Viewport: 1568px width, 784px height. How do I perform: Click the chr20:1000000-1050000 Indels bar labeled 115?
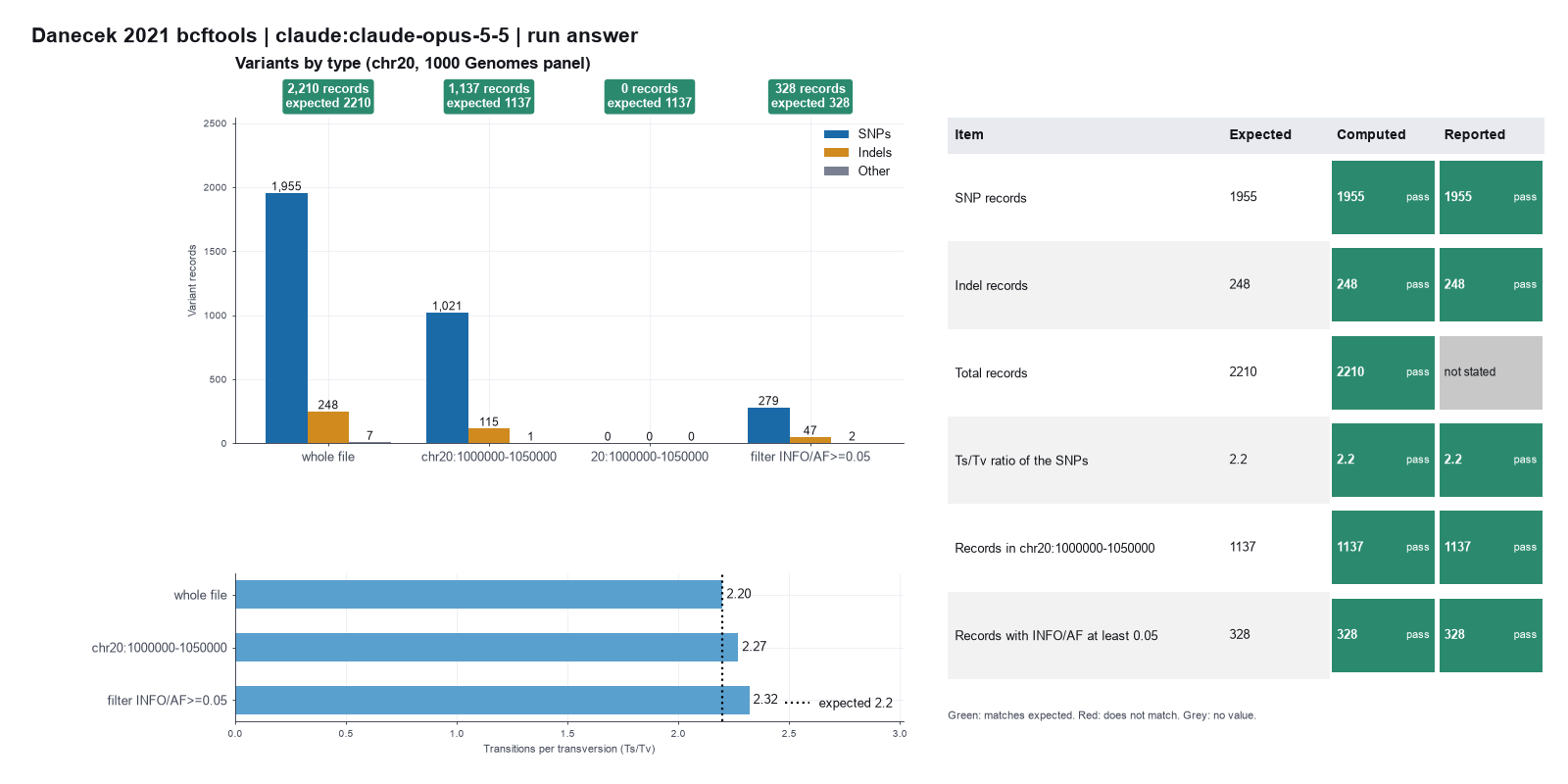click(489, 436)
